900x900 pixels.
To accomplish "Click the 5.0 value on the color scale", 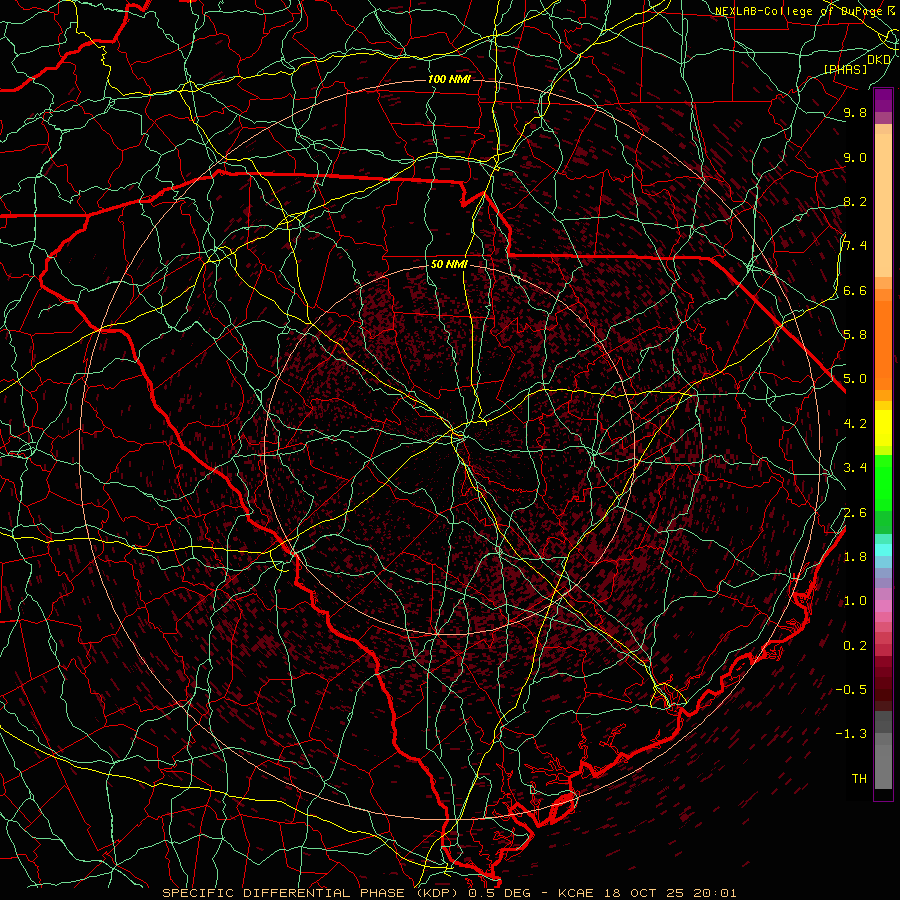I will pos(855,379).
